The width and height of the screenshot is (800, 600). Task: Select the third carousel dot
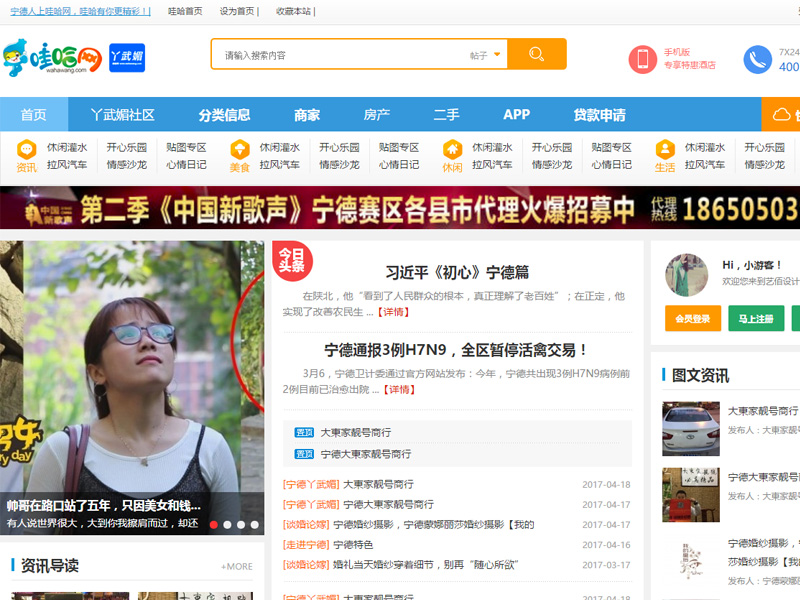241,524
